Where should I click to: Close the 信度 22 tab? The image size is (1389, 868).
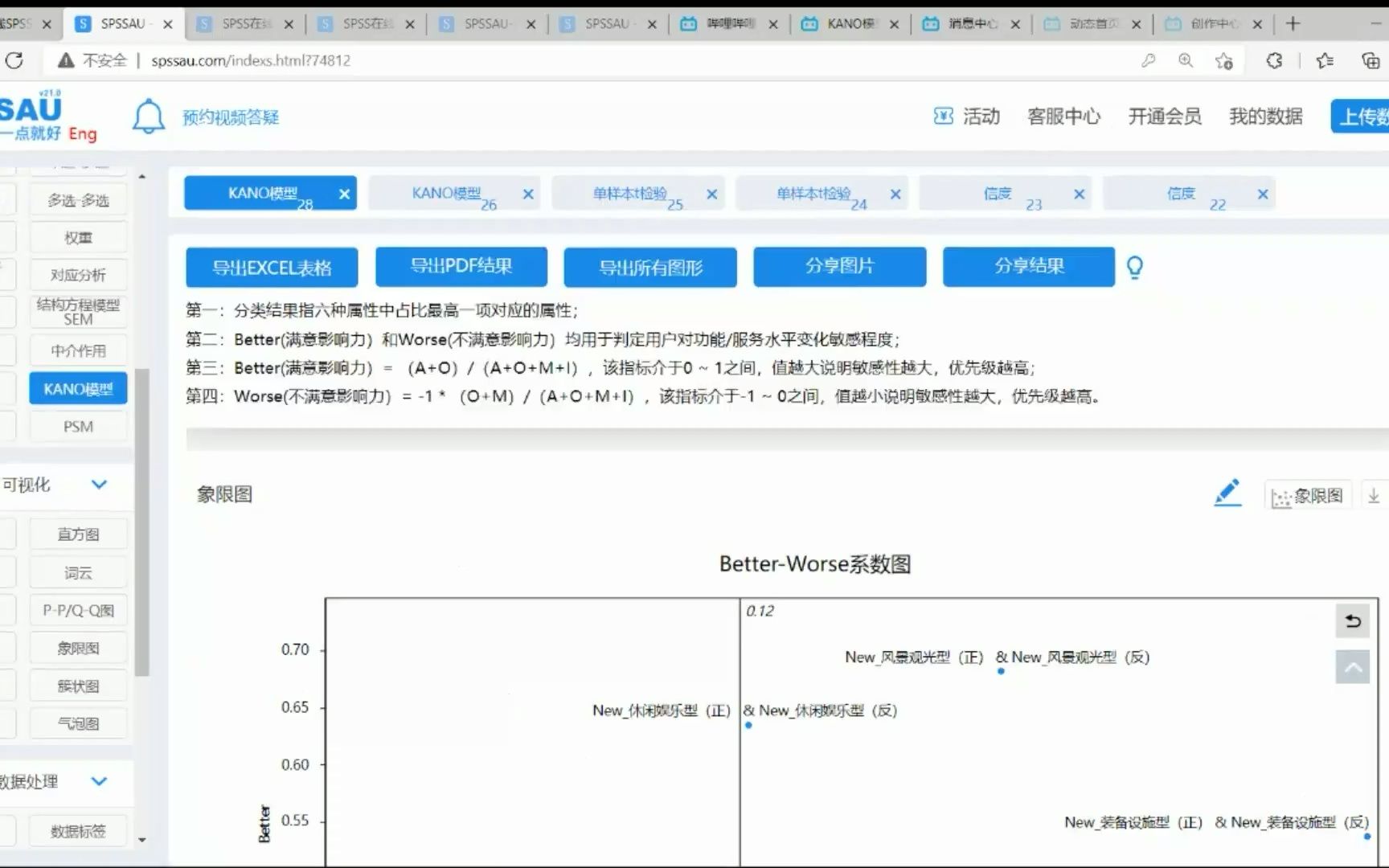1263,194
